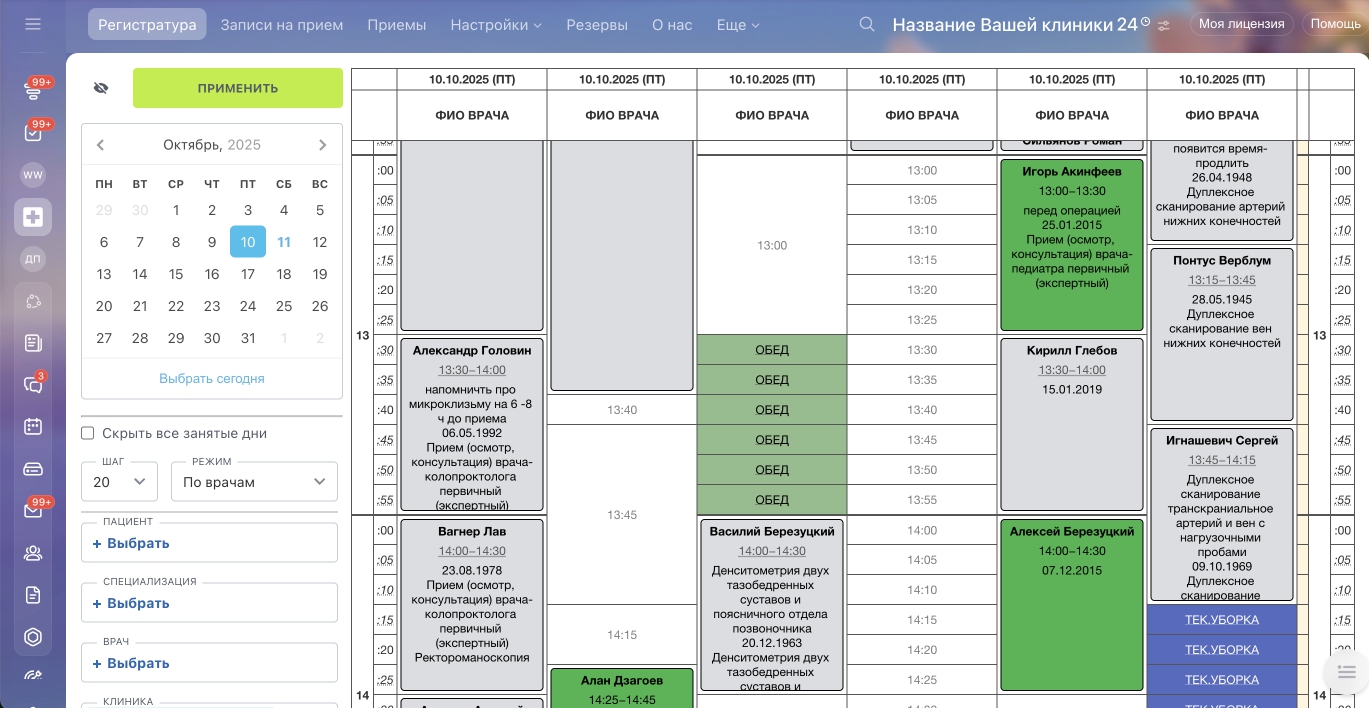The width and height of the screenshot is (1369, 708).
Task: Open the header settings sliders icon
Action: point(1164,26)
